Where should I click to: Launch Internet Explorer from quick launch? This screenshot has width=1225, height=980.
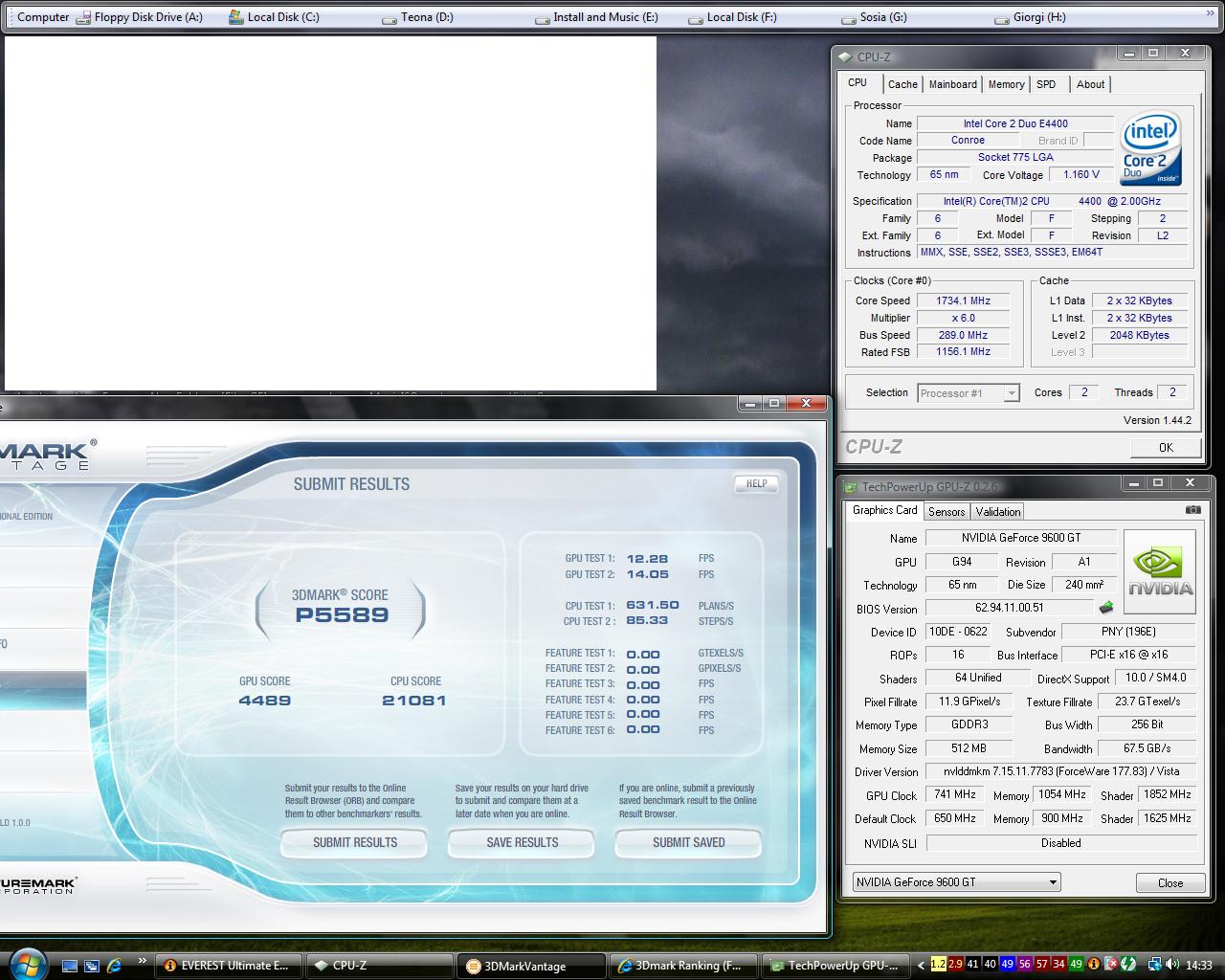click(x=114, y=966)
